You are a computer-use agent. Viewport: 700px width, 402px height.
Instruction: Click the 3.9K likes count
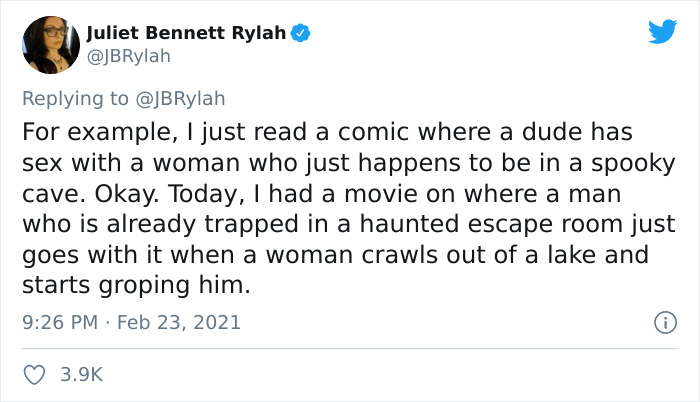pyautogui.click(x=81, y=375)
